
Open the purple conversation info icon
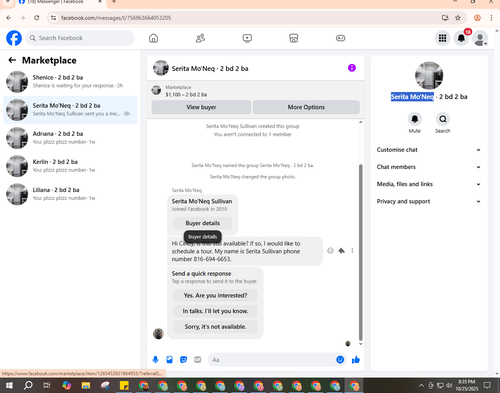coord(352,68)
